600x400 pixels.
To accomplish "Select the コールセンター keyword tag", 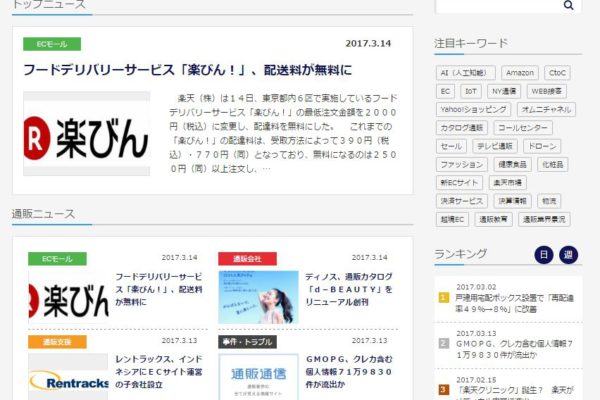I will tap(523, 128).
